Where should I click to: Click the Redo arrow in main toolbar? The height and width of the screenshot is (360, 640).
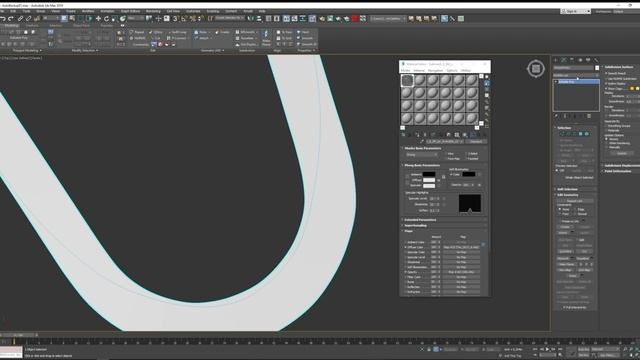click(x=11, y=19)
